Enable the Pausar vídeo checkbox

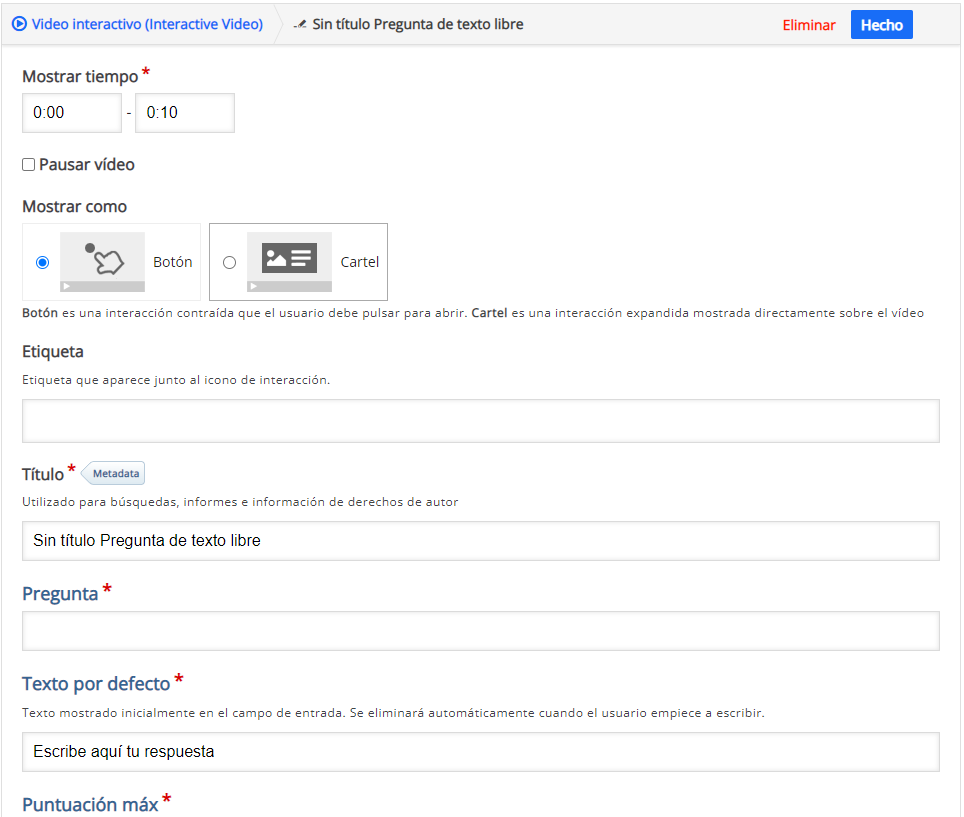coord(29,165)
